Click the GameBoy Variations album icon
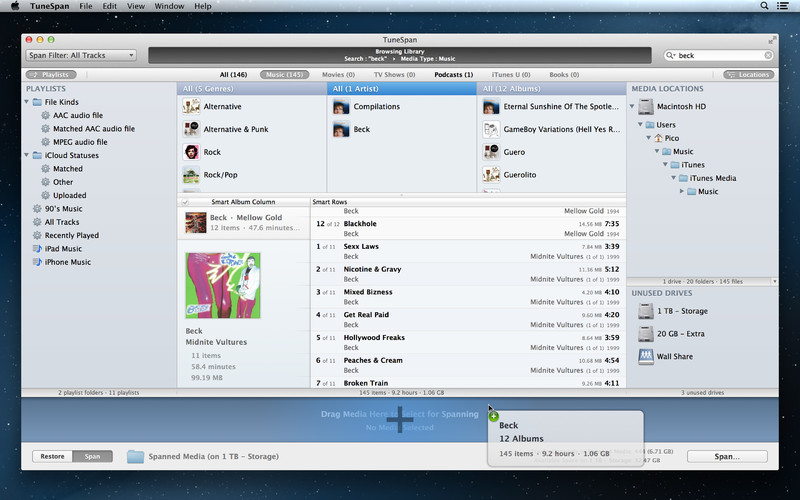The height and width of the screenshot is (500, 800). click(491, 129)
